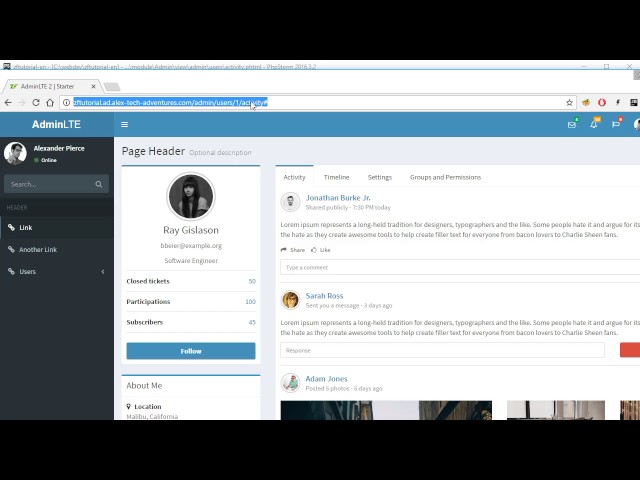
Task: Click the lightning bolt extension icon
Action: 618,102
